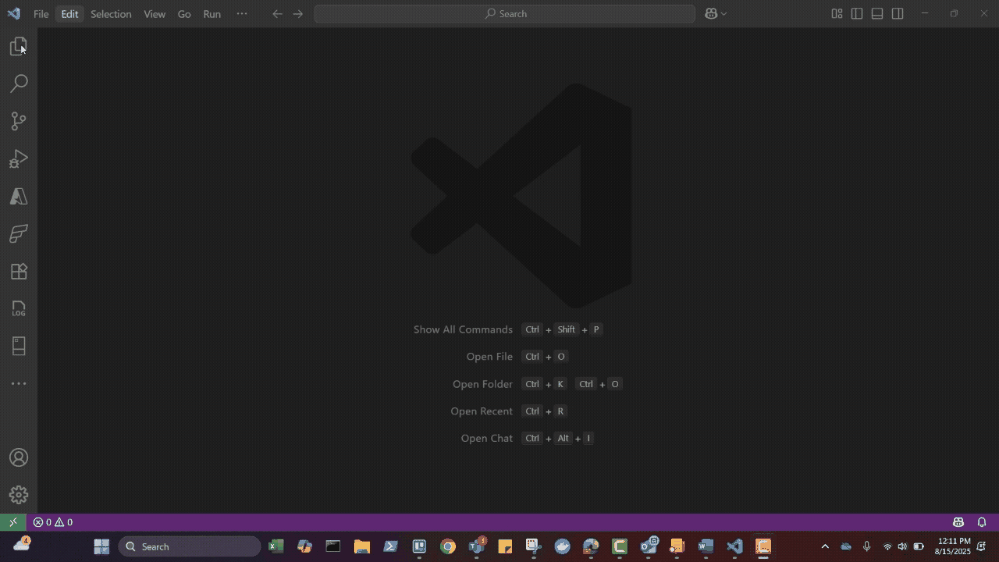The height and width of the screenshot is (562, 999).
Task: Open the View menu
Action: tap(154, 13)
